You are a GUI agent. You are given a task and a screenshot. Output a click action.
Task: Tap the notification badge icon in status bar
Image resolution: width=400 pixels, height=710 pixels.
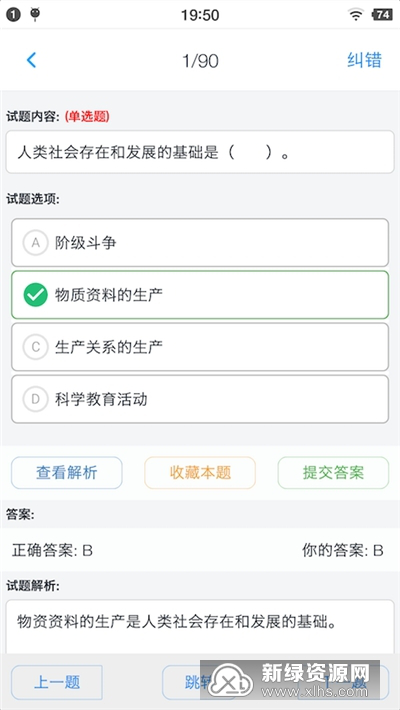13,15
